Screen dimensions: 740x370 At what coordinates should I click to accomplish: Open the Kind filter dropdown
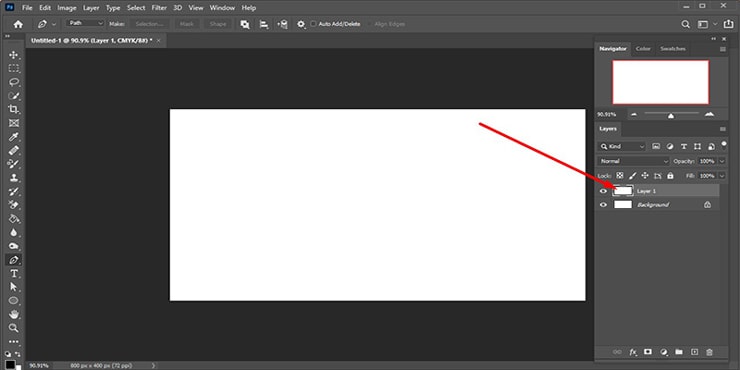tap(621, 147)
